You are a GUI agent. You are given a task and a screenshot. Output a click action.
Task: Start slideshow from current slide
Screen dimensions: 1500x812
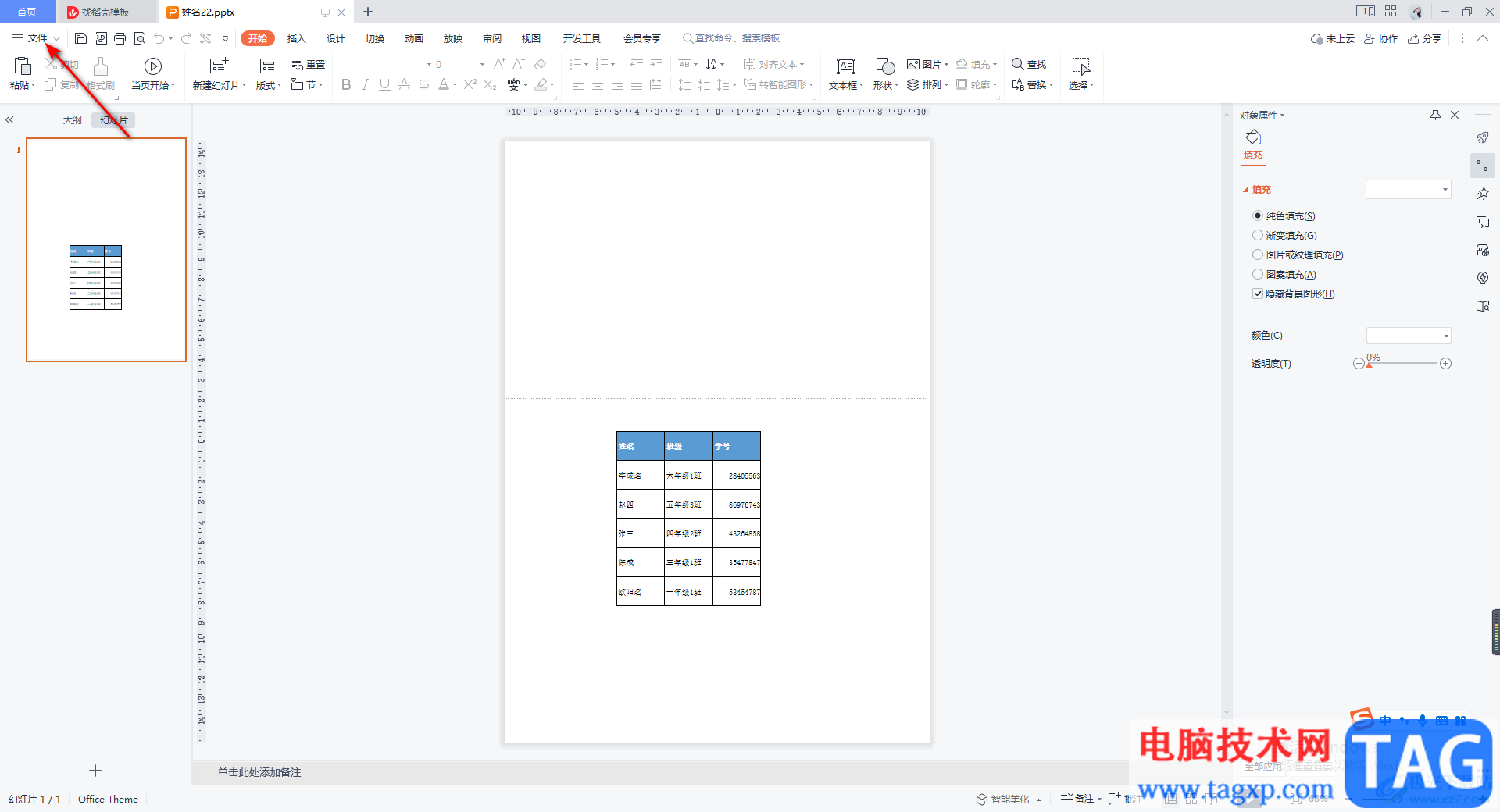[153, 74]
